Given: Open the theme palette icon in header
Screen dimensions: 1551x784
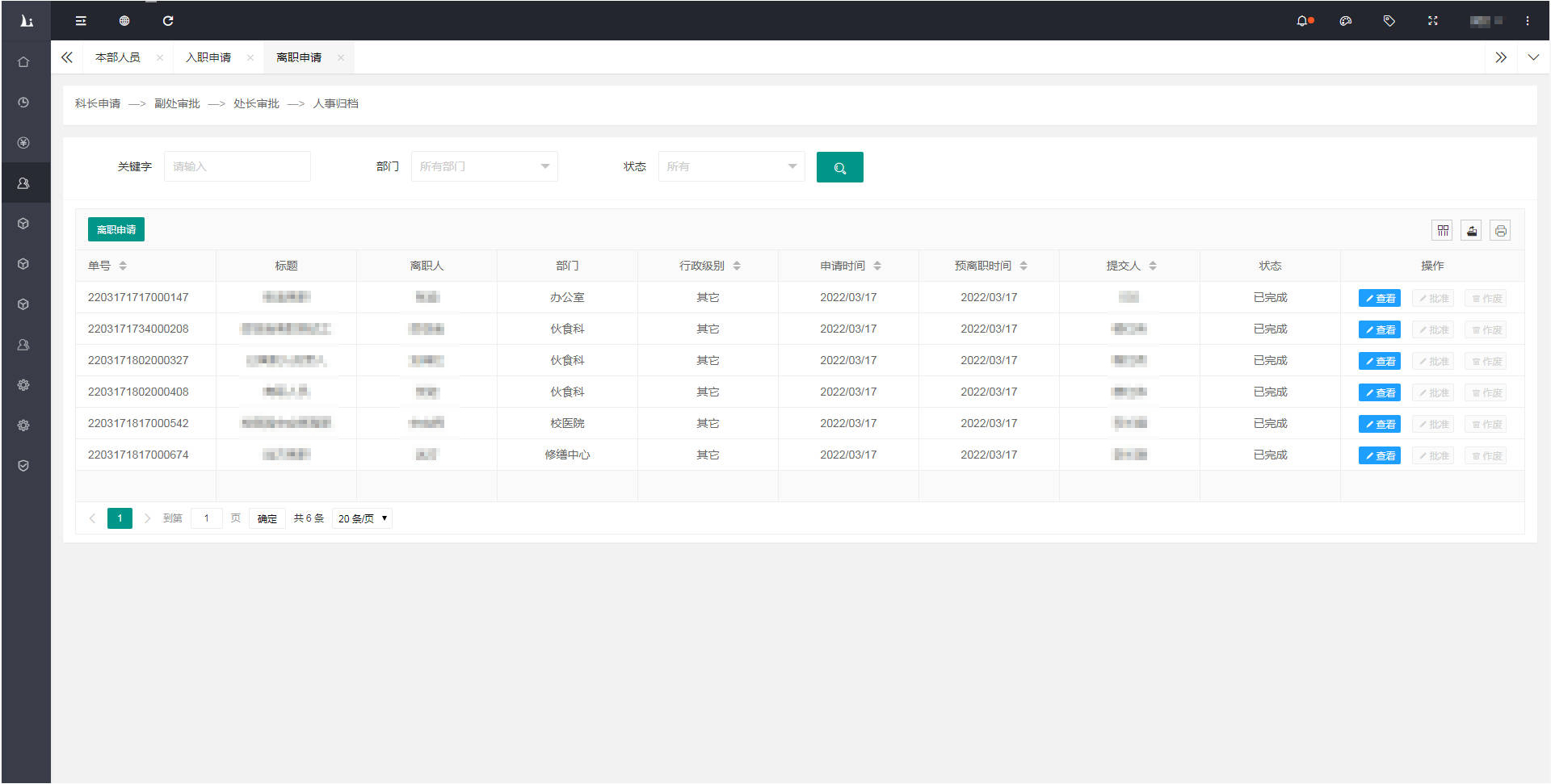Looking at the screenshot, I should pos(1345,21).
